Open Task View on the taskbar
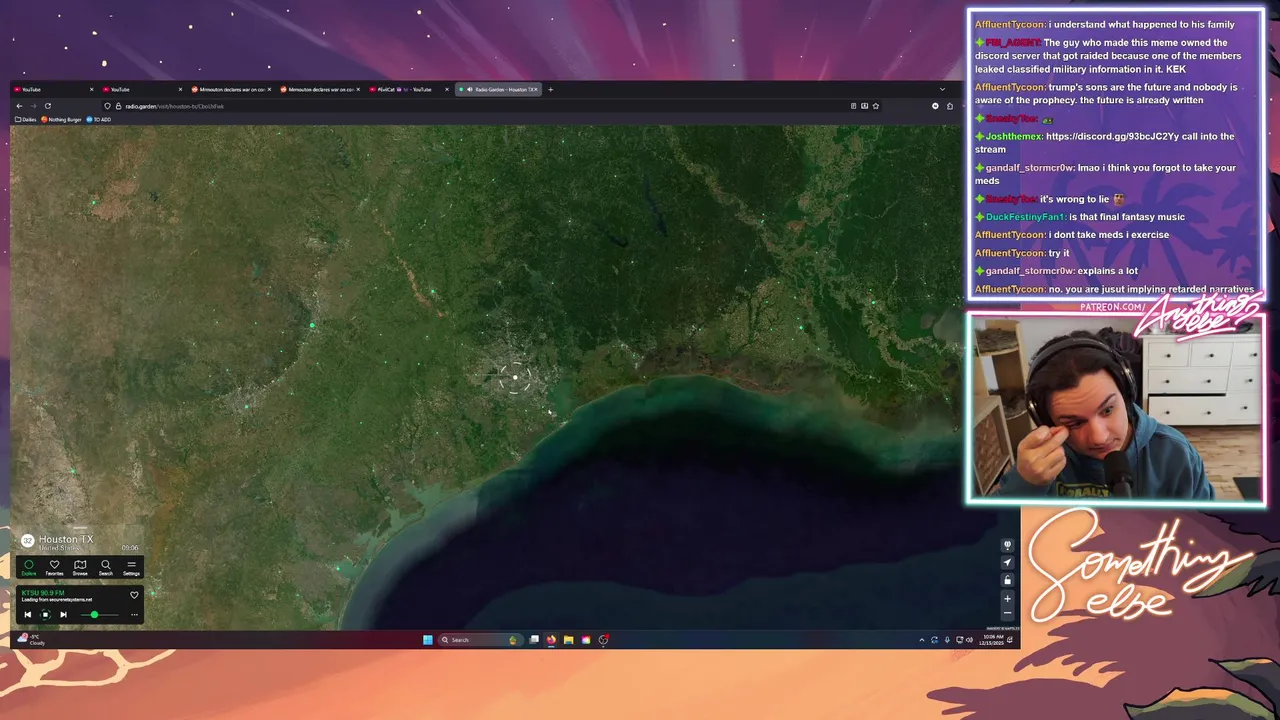Image resolution: width=1280 pixels, height=720 pixels. (534, 640)
